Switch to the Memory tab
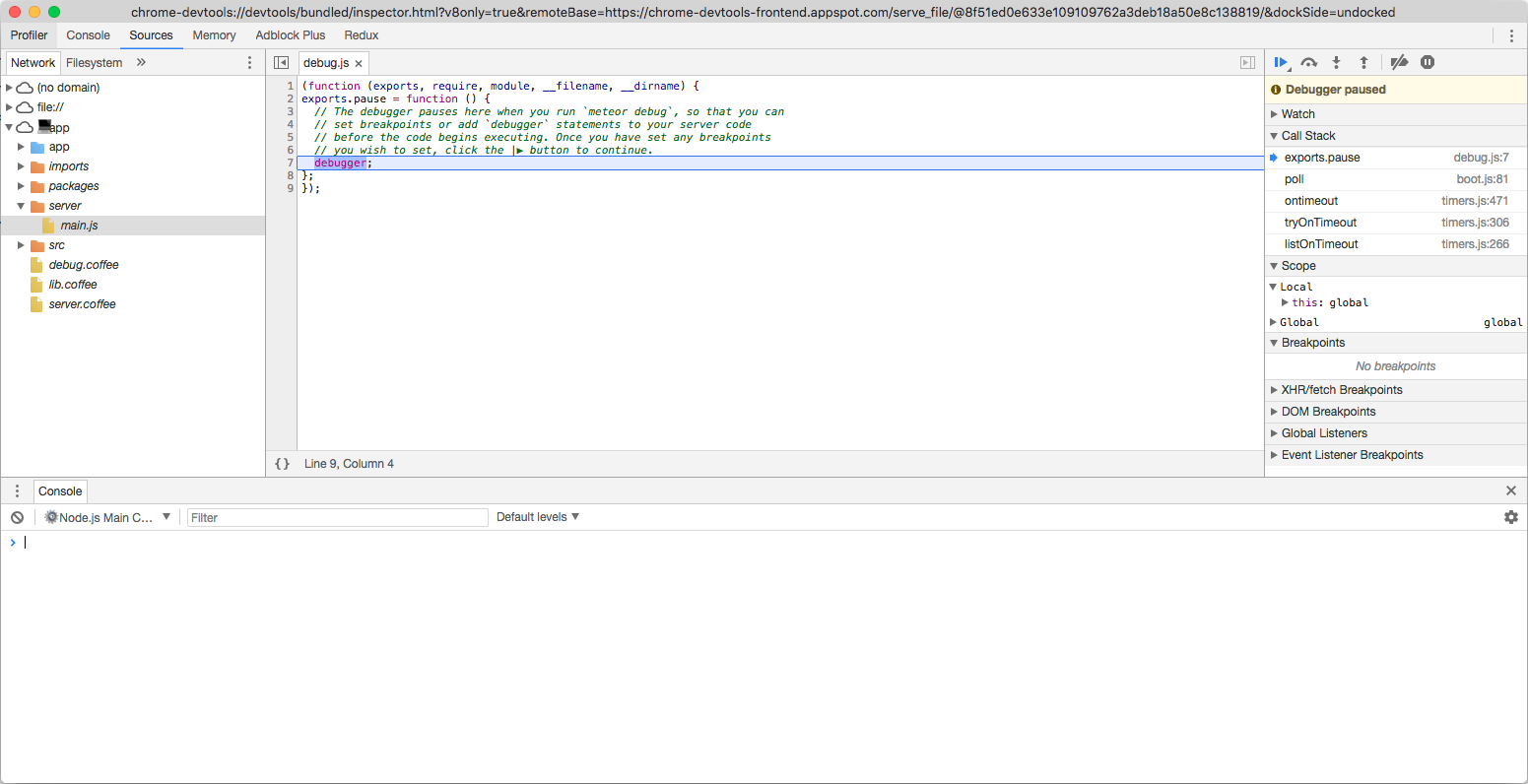1528x784 pixels. coord(214,35)
